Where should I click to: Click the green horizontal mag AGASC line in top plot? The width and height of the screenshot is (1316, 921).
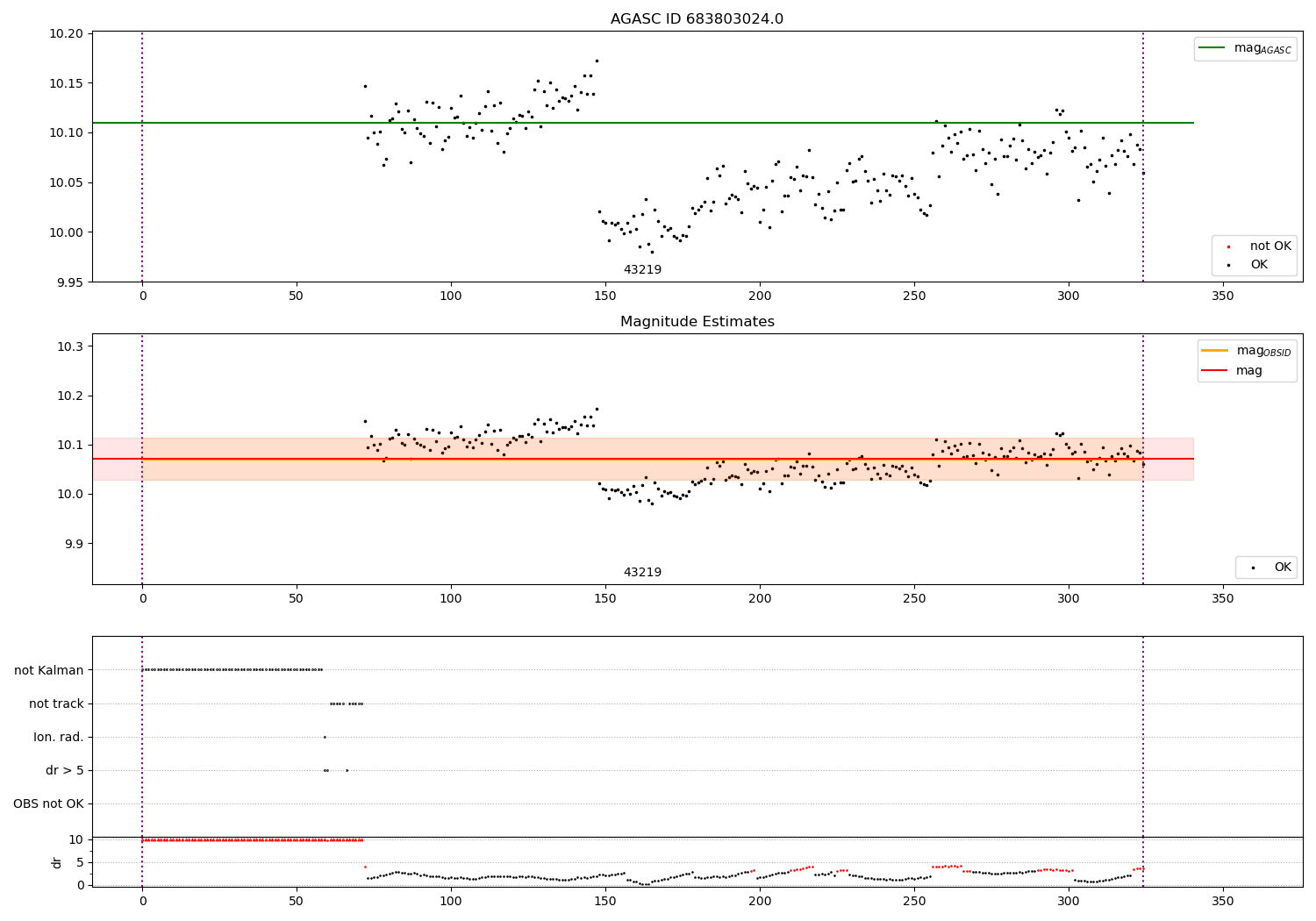tap(643, 123)
